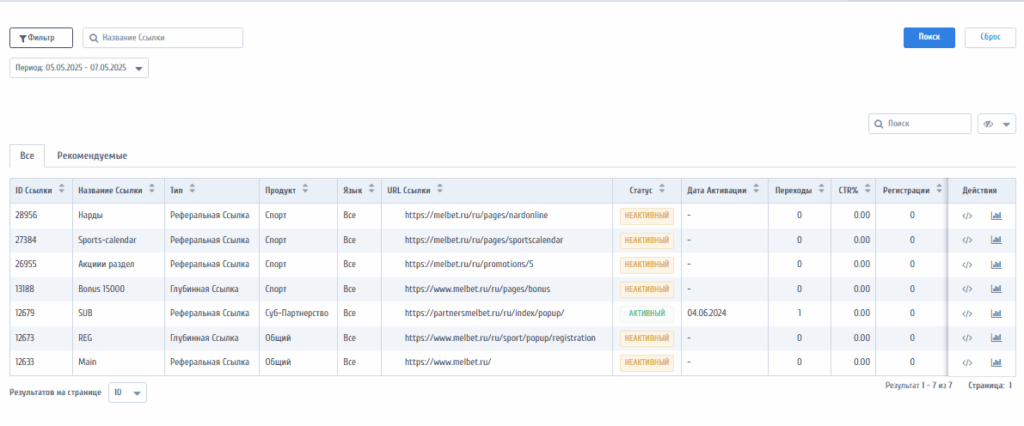Image resolution: width=1024 pixels, height=426 pixels.
Task: Click URL https://partnersmelbet.ru/ru/index/popup/
Action: pyautogui.click(x=484, y=314)
